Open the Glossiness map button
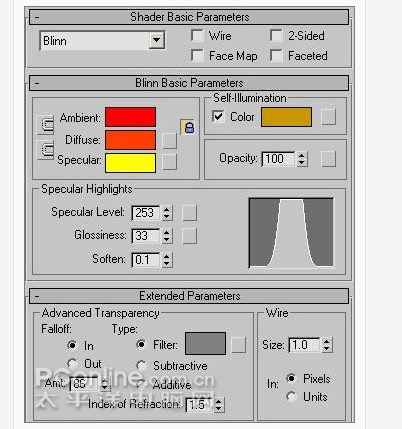Viewport: 402px width, 429px height. coord(189,236)
